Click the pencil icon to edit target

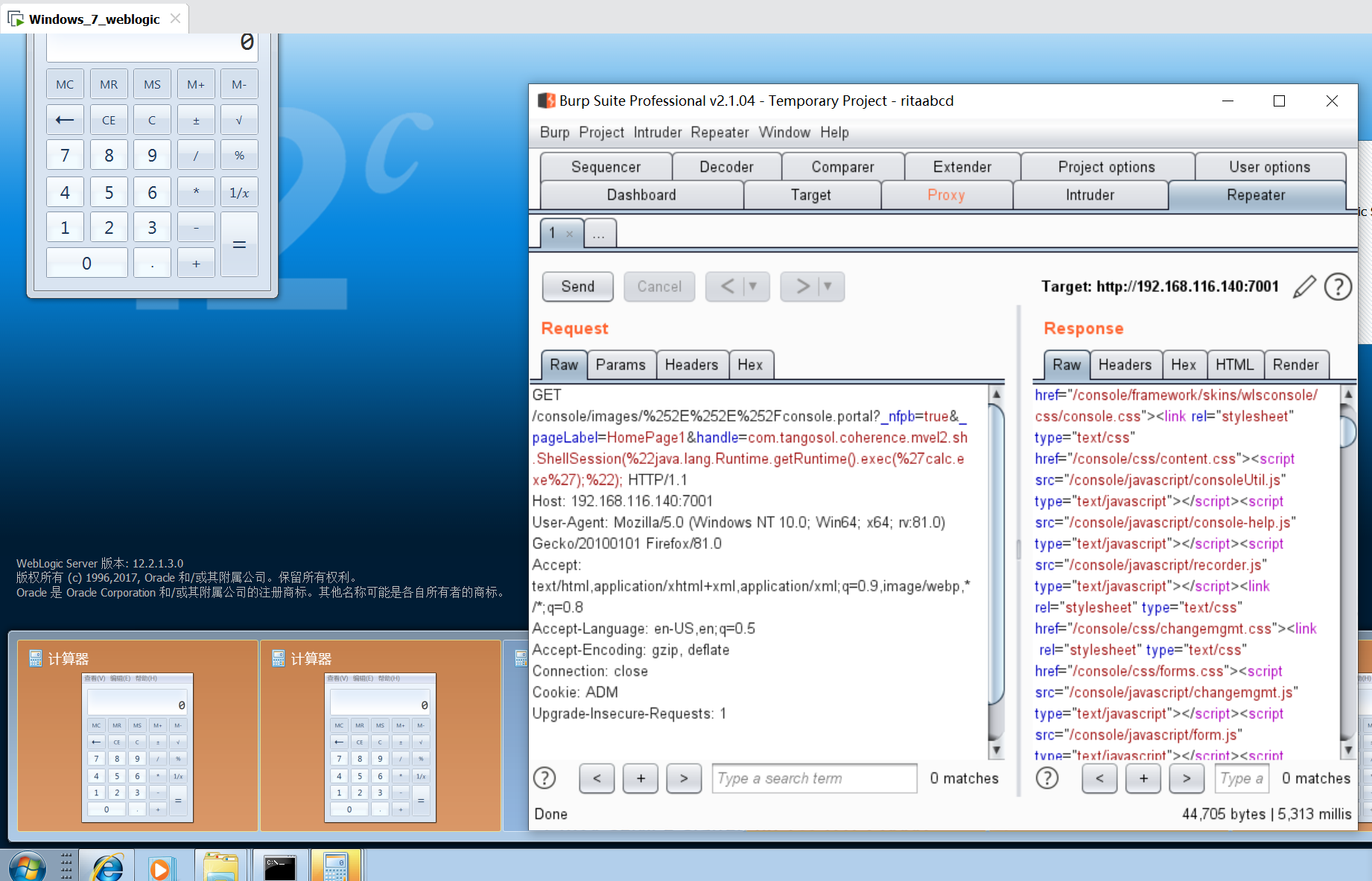[x=1304, y=287]
